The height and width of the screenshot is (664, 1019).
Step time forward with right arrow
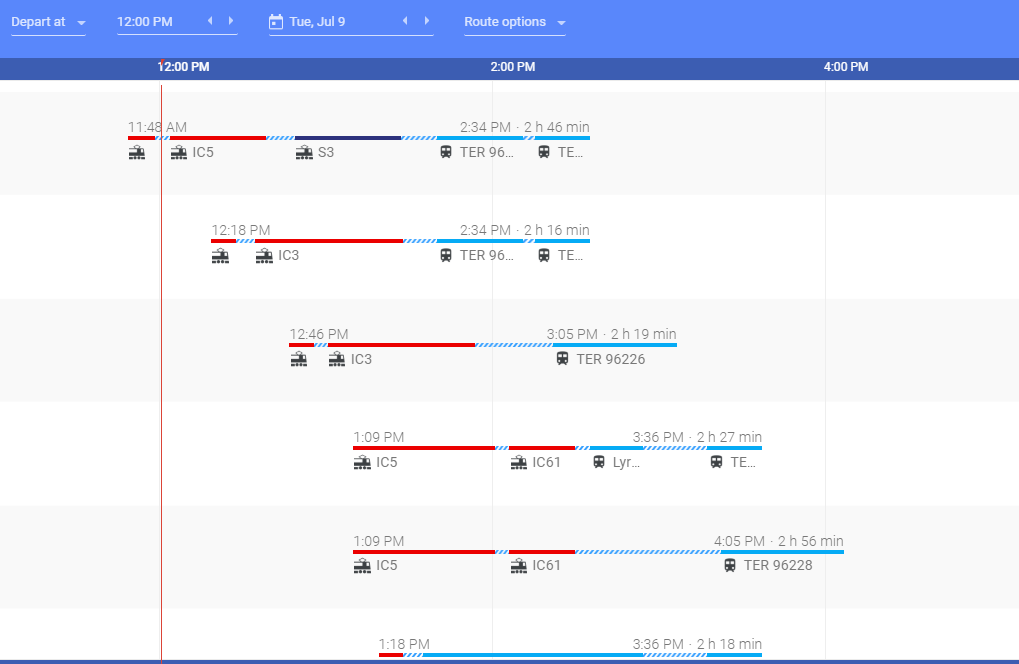pyautogui.click(x=231, y=21)
